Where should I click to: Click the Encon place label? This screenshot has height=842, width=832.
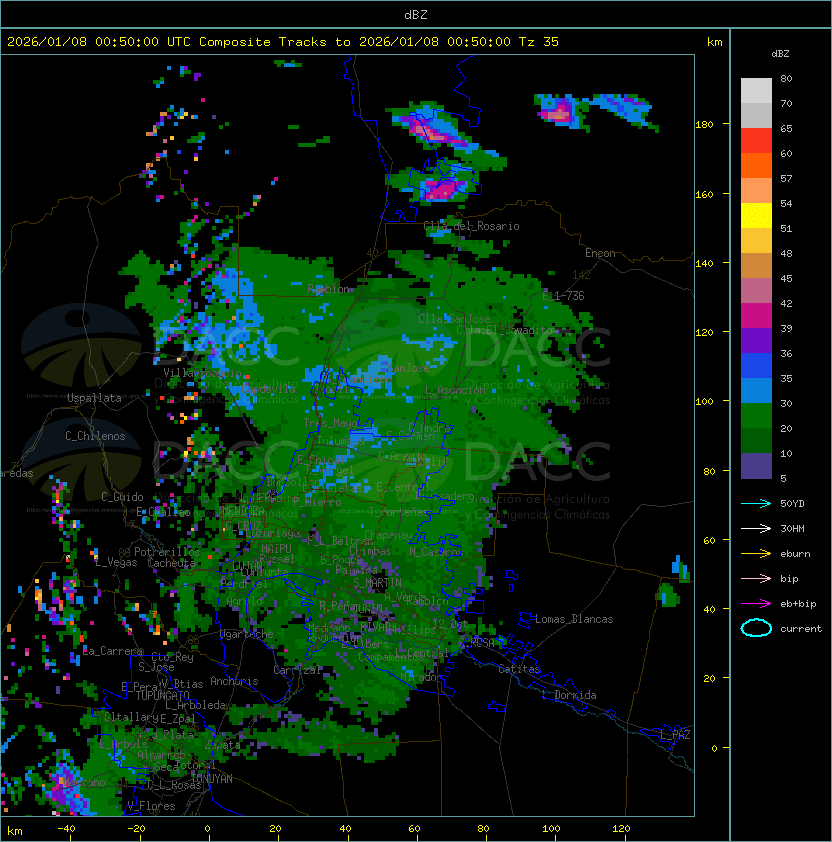(600, 253)
